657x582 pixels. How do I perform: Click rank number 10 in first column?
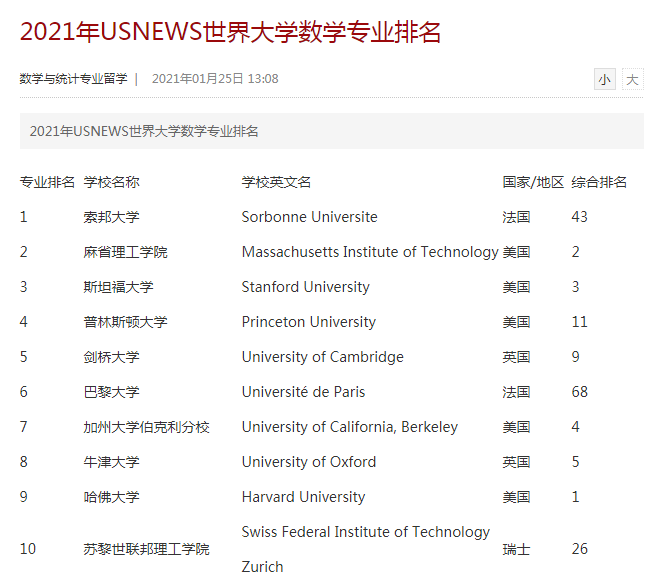(28, 549)
